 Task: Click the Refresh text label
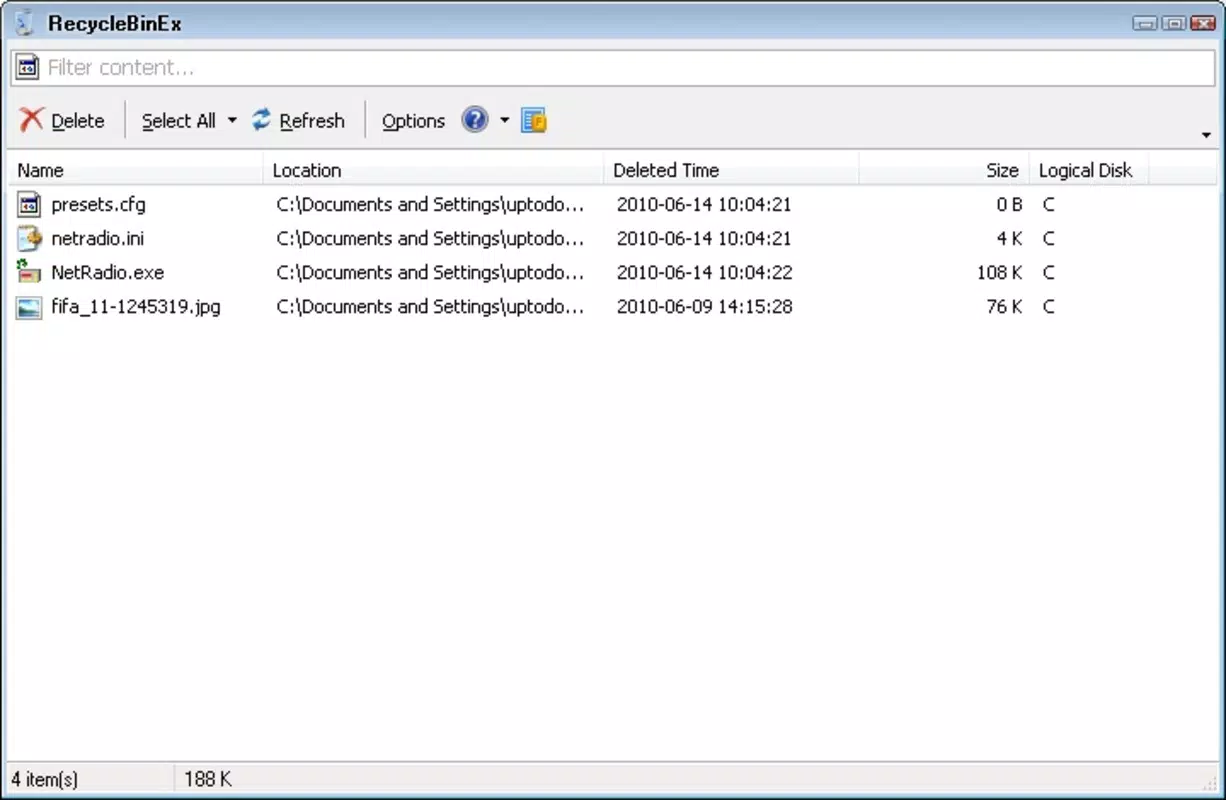coord(312,121)
